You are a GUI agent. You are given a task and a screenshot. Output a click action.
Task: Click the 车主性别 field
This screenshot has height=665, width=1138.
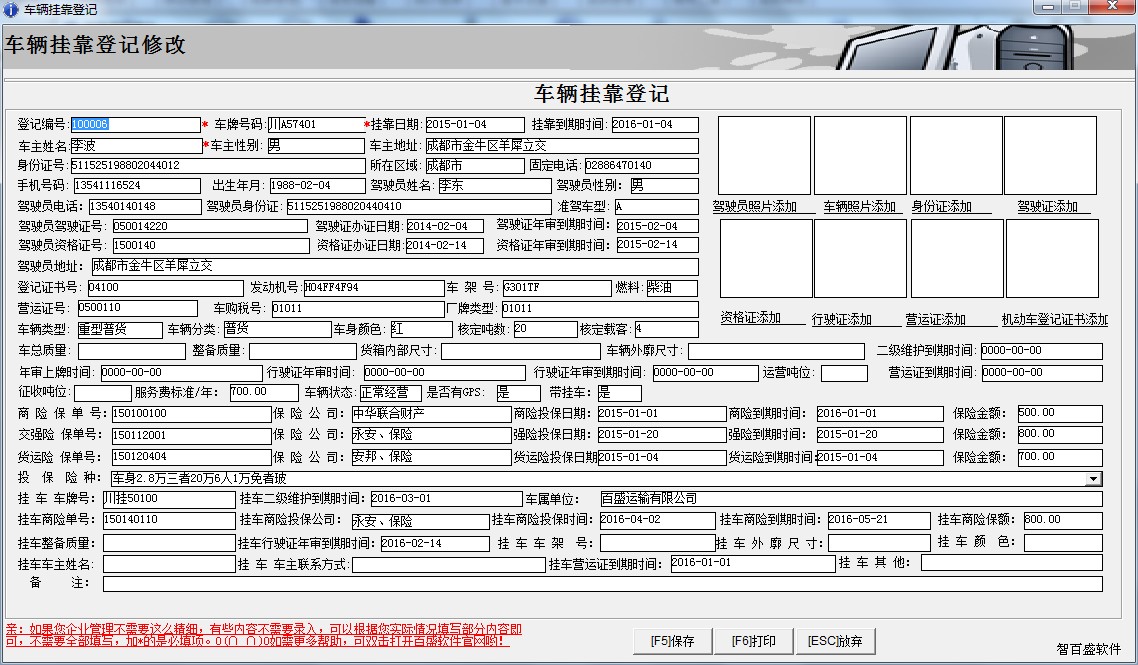pos(316,146)
